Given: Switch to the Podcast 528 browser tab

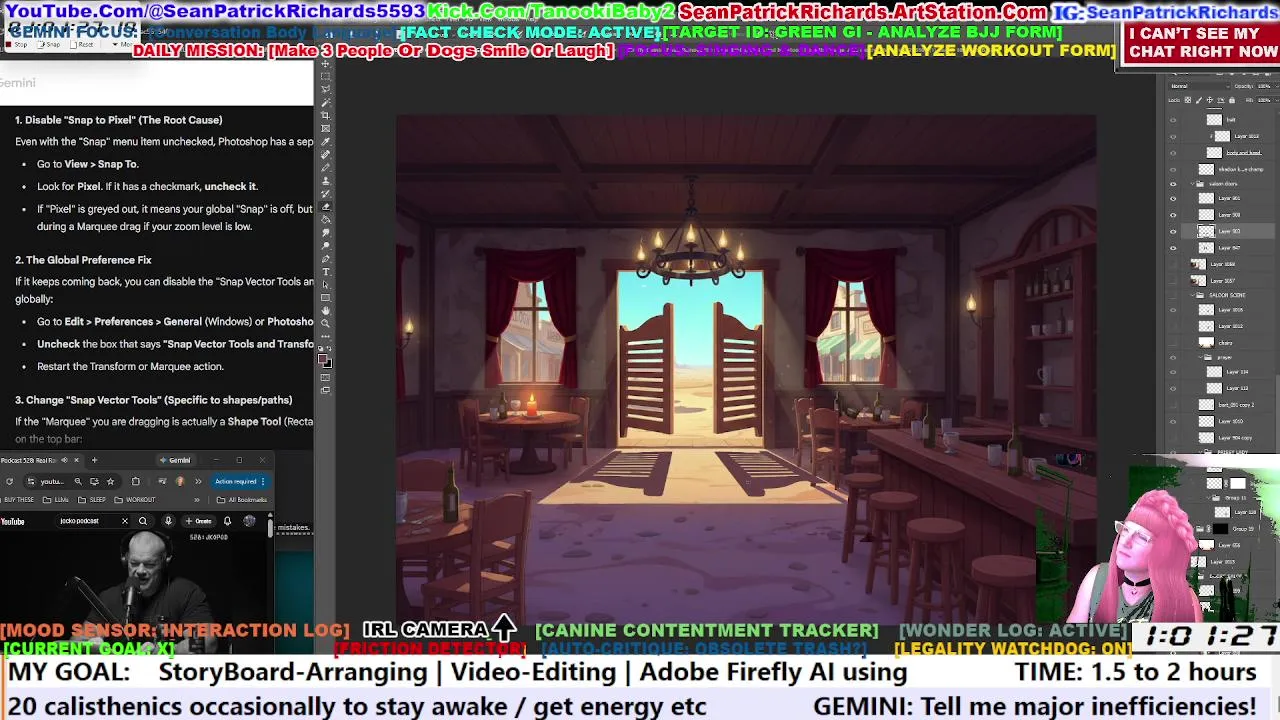Looking at the screenshot, I should (x=32, y=460).
